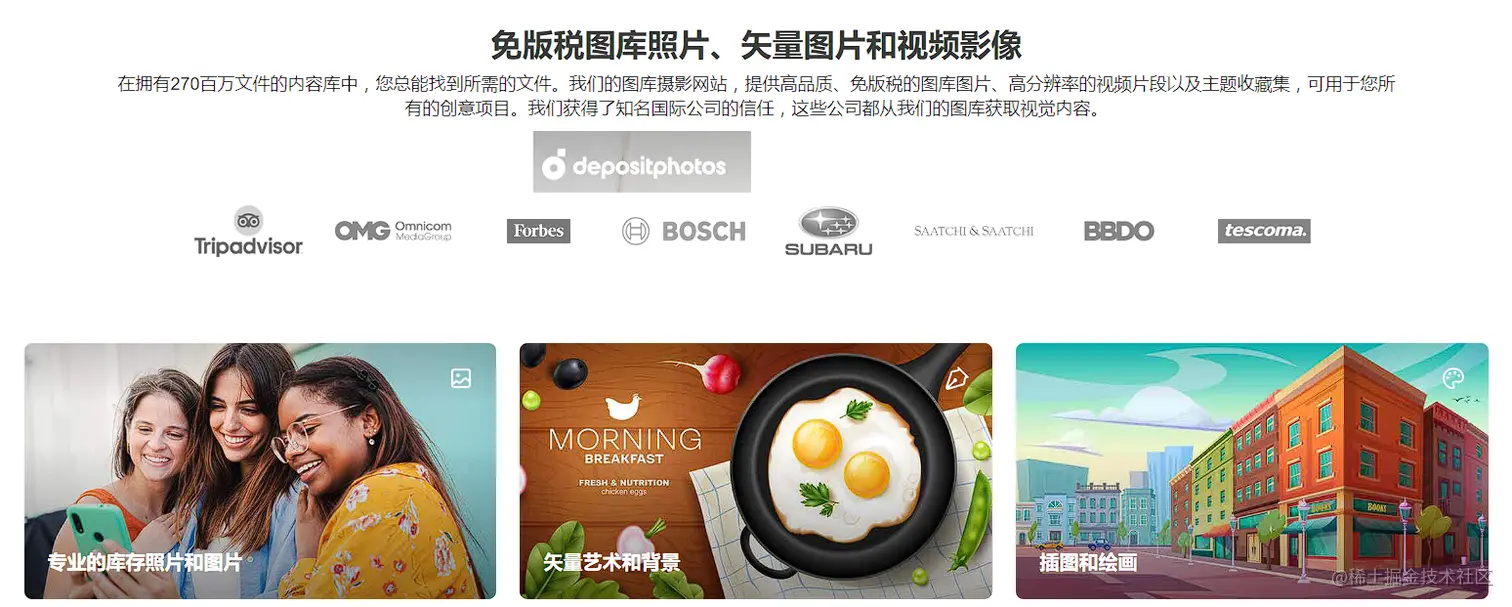The height and width of the screenshot is (607, 1512).
Task: Click the cartoon city street illustration
Action: point(1252,471)
